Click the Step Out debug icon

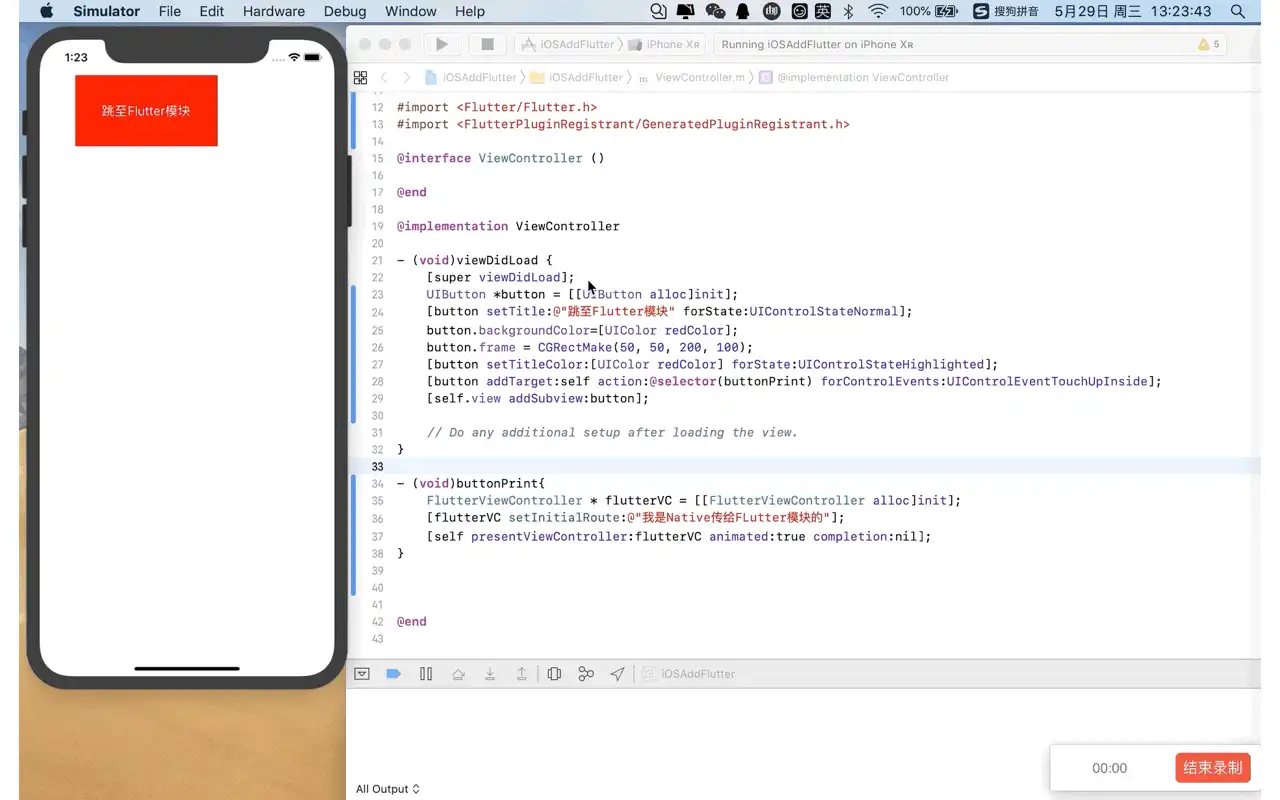click(521, 674)
